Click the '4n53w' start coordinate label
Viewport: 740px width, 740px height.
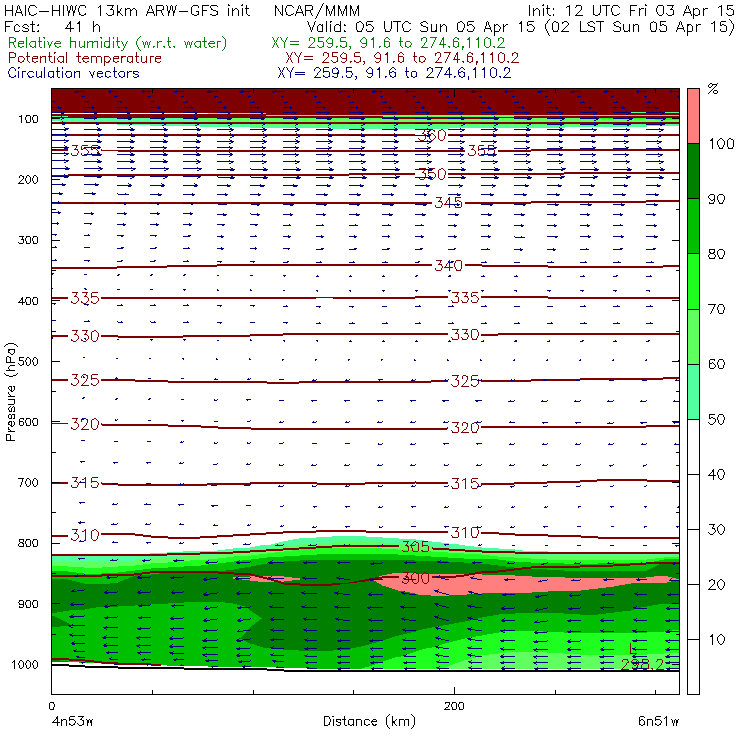pos(72,722)
